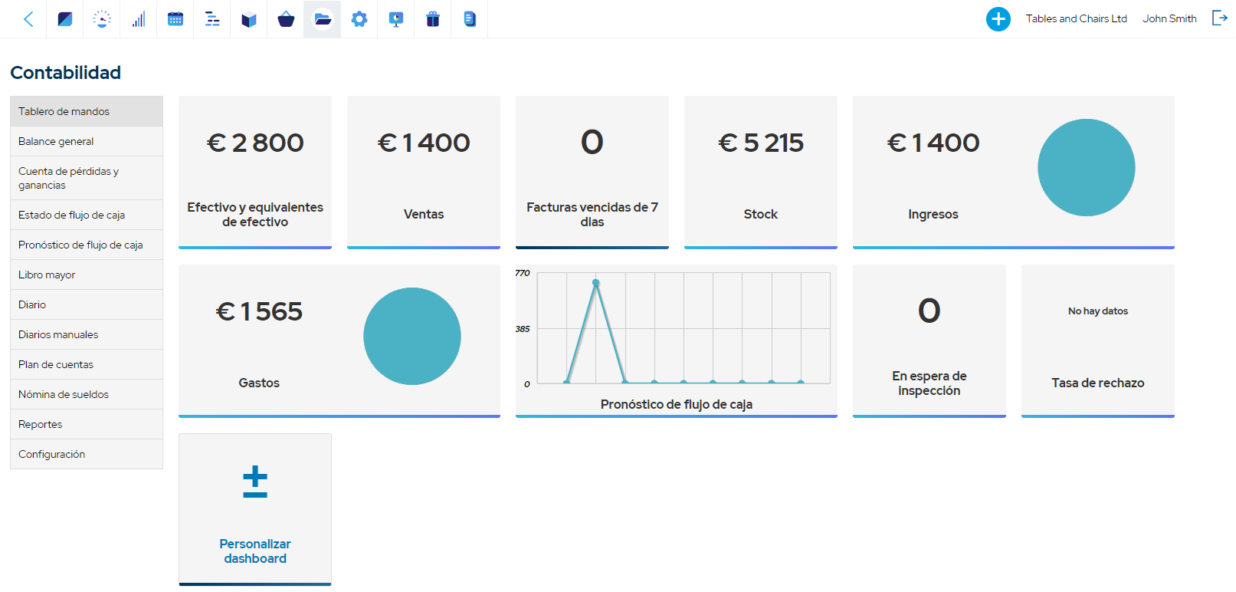Click the John Smith user link
1236x592 pixels.
[1169, 18]
